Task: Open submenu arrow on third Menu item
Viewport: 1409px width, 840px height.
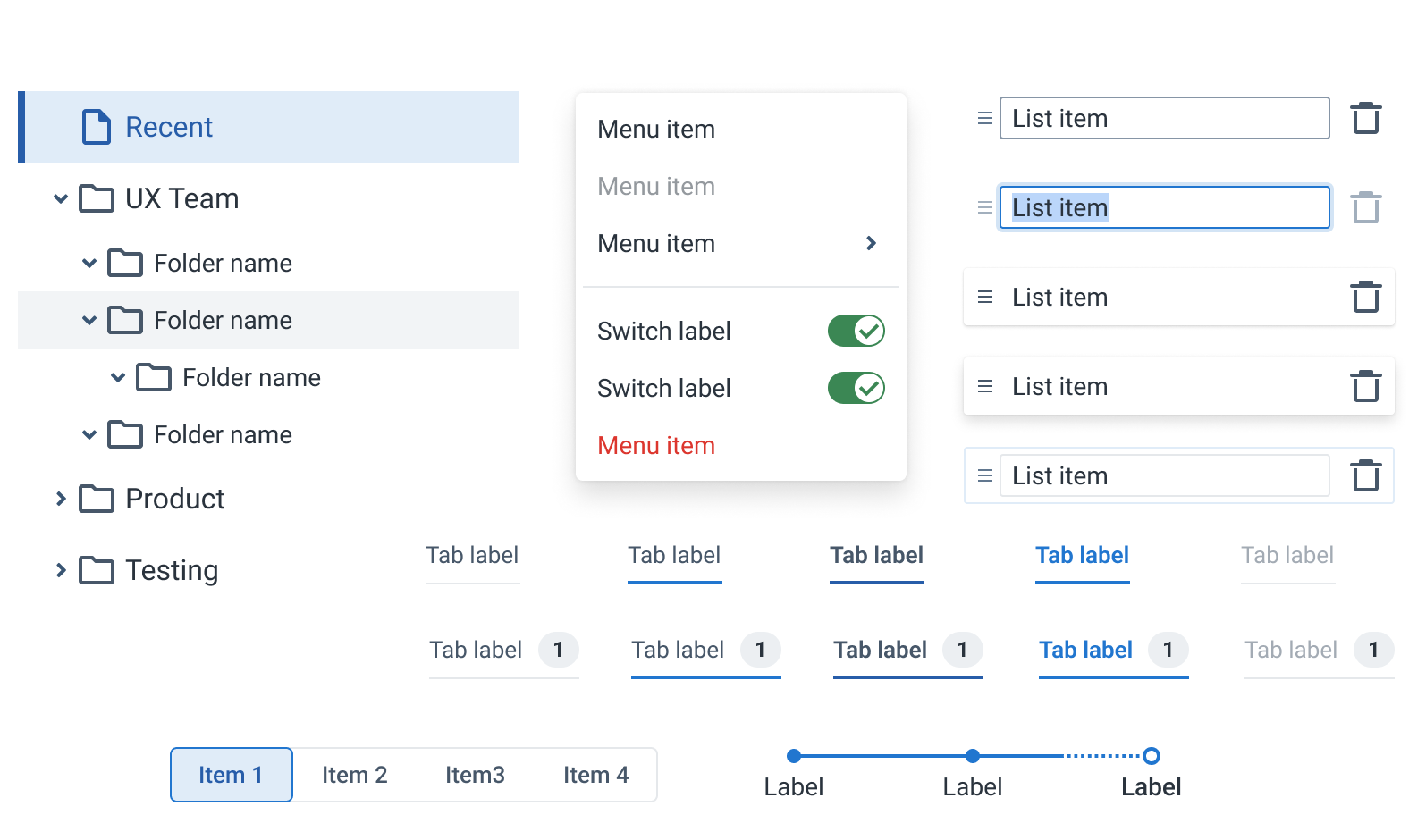Action: (871, 243)
